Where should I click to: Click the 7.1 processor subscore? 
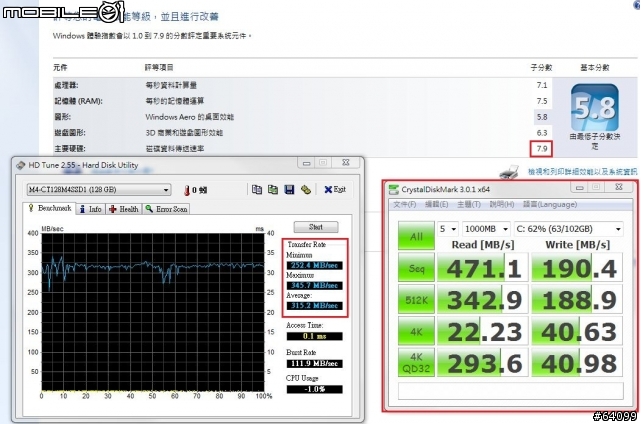542,85
